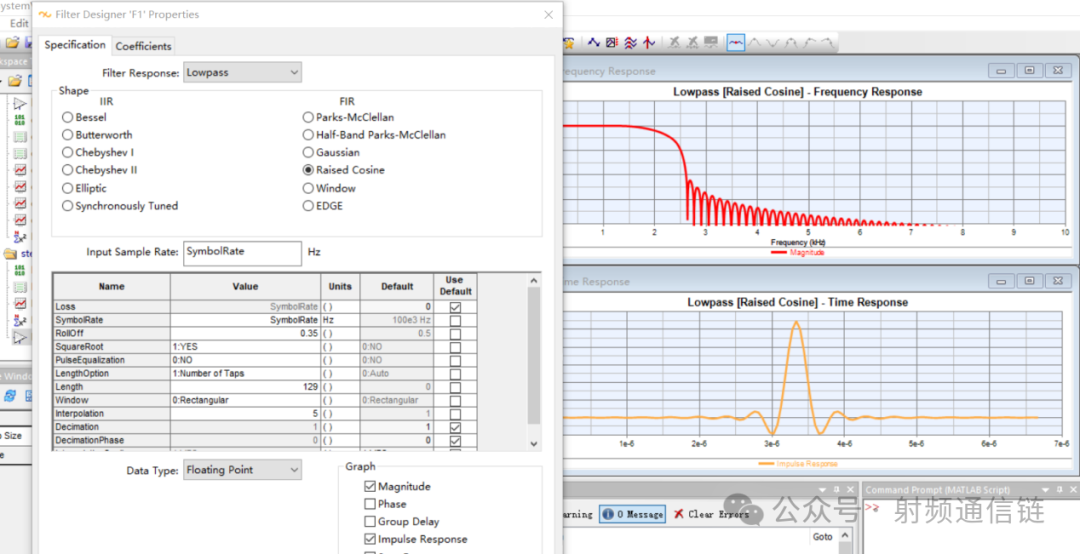Click LengthOption value Number of Taps

click(245, 373)
